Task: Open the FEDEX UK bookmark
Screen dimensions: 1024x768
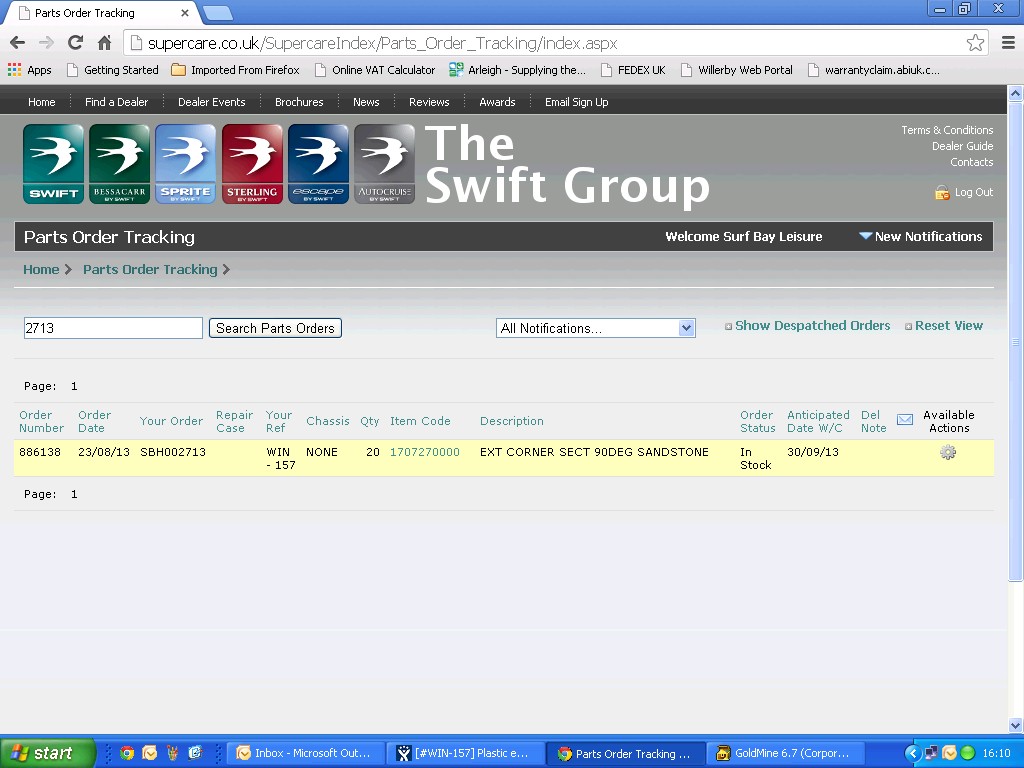Action: 633,70
